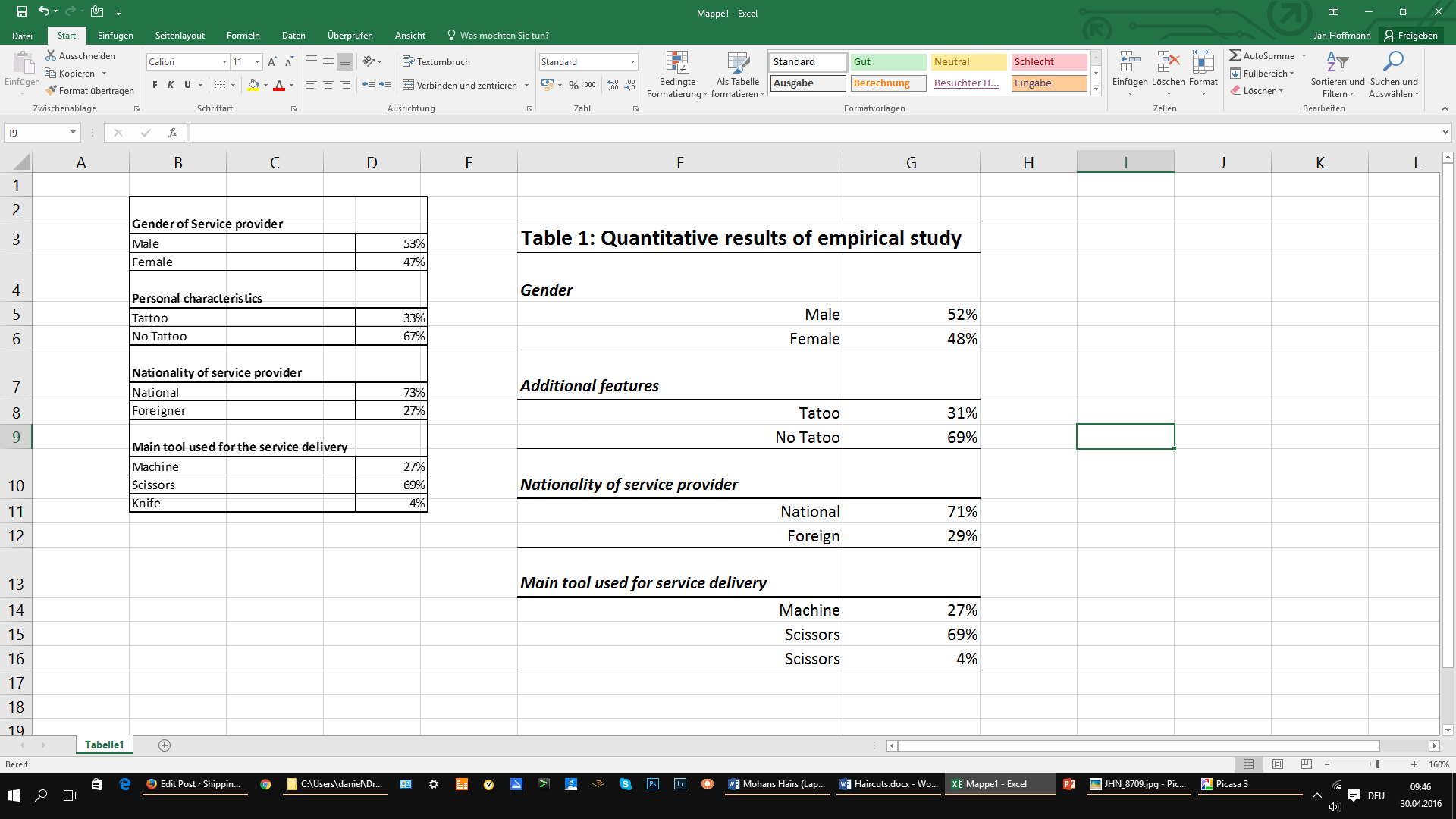Image resolution: width=1456 pixels, height=819 pixels.
Task: Open the Name Box dropdown arrow
Action: point(73,133)
